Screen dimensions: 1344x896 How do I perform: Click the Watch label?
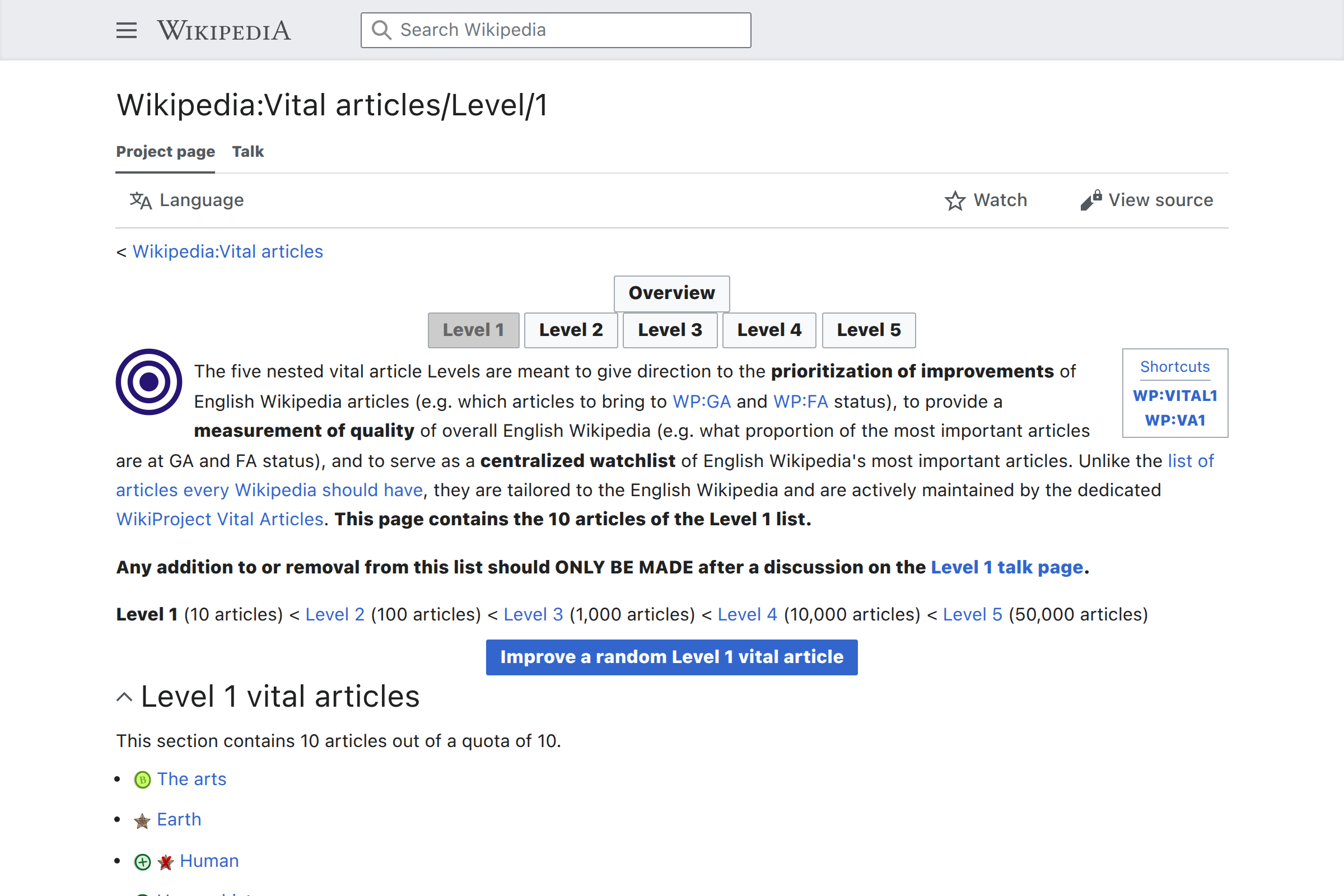point(1000,200)
